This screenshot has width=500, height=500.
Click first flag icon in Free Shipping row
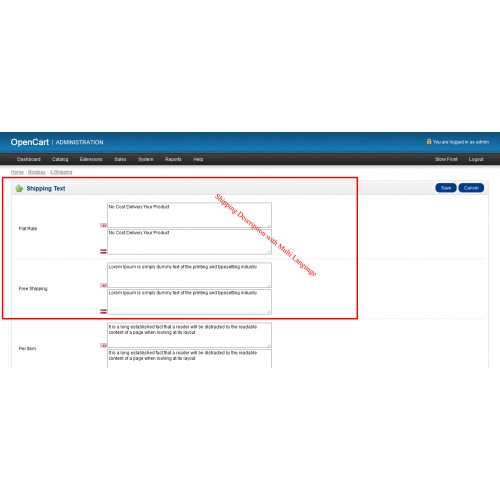[103, 285]
